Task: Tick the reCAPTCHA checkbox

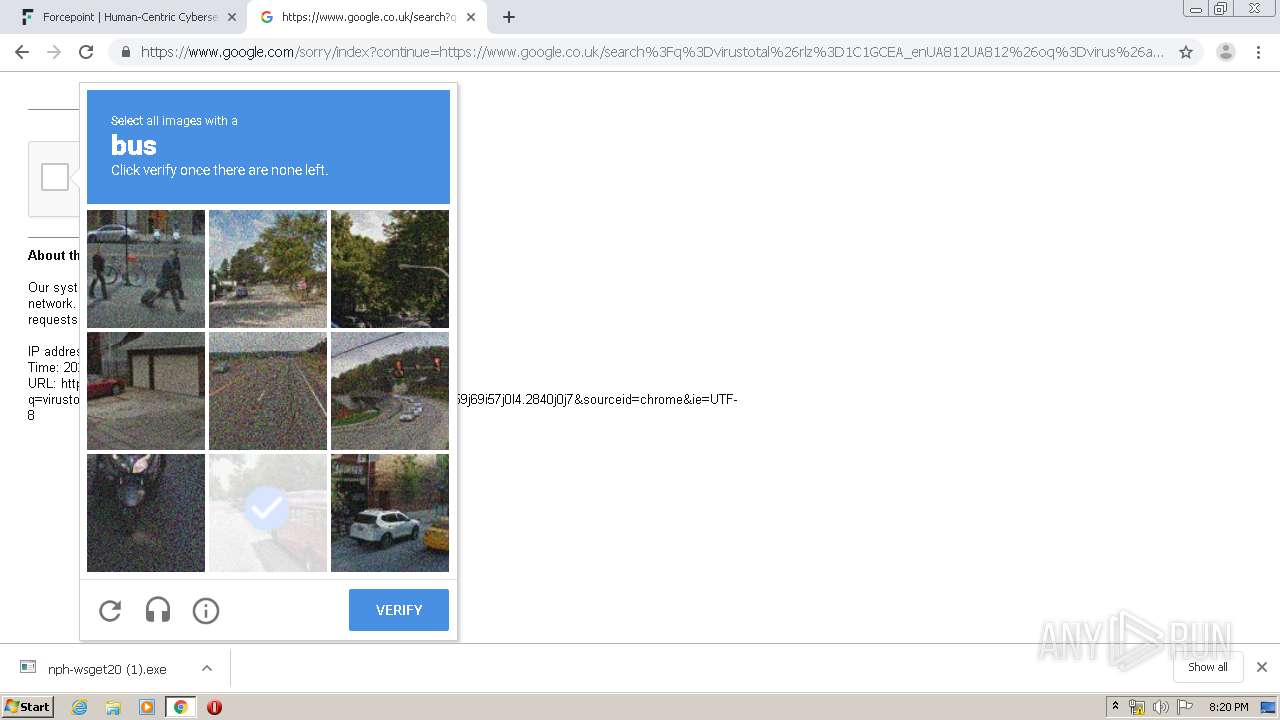Action: (55, 177)
